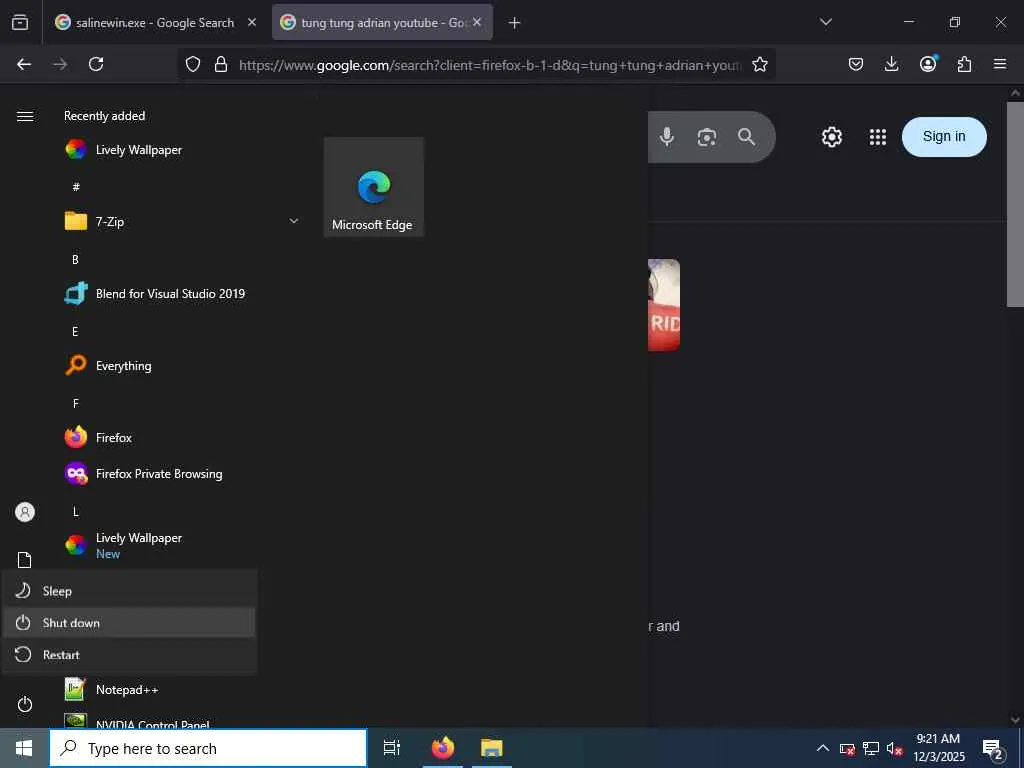
Task: Choose Shut down from the power menu
Action: [129, 623]
